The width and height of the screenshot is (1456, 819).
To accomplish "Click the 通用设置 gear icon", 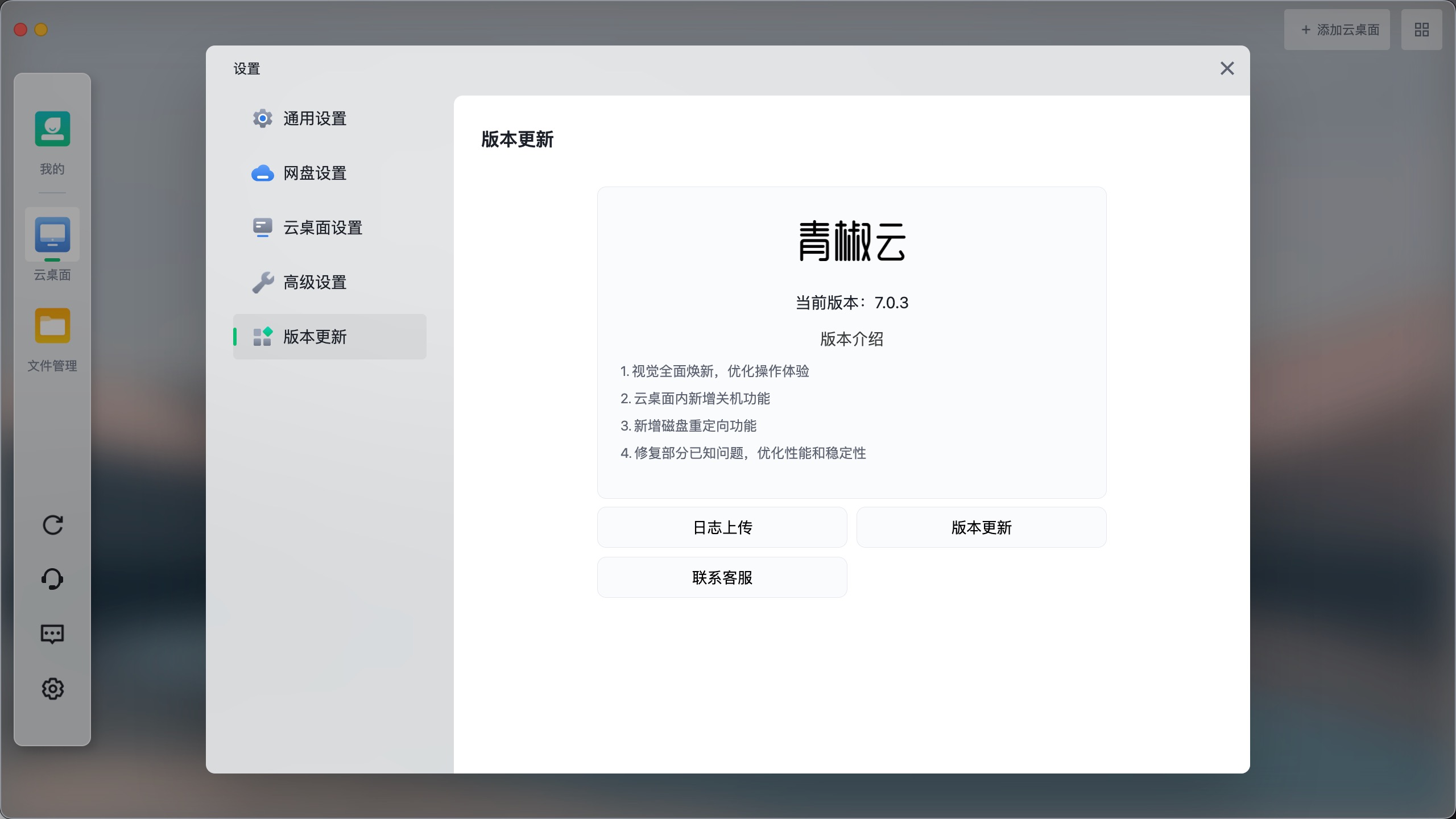I will click(x=262, y=118).
